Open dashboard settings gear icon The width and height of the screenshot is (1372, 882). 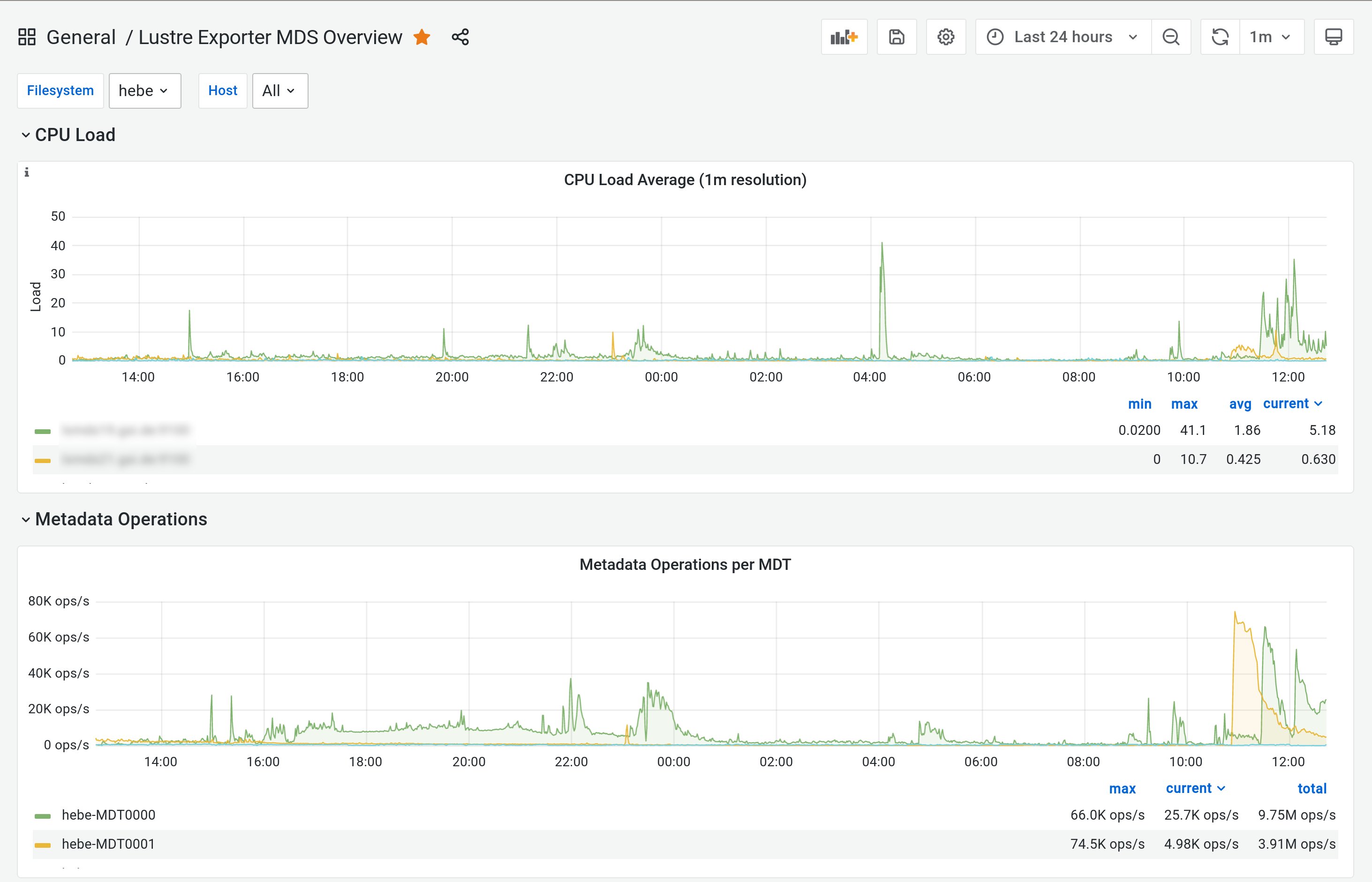(x=946, y=37)
